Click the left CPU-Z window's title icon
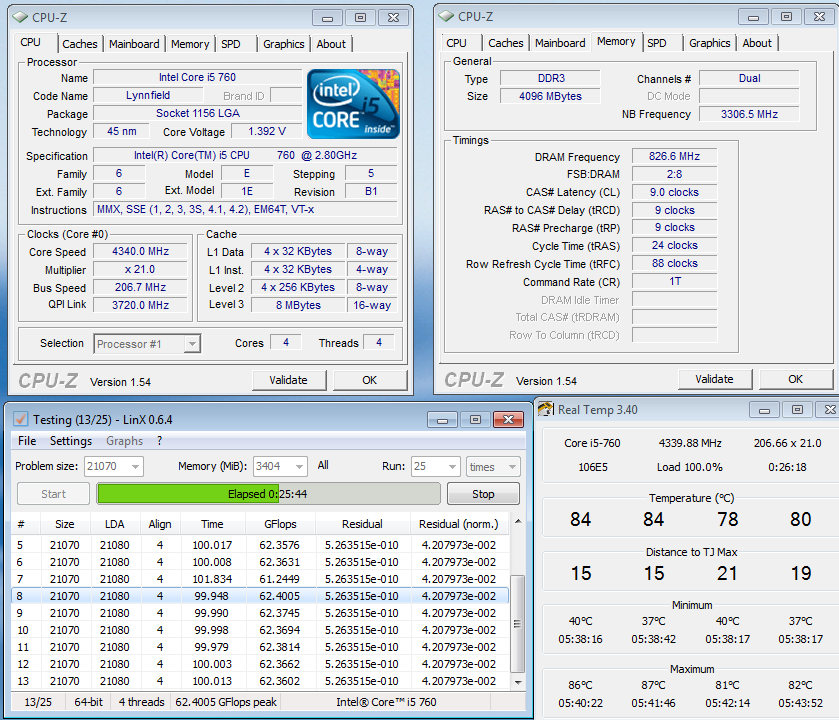Image resolution: width=839 pixels, height=720 pixels. click(21, 17)
